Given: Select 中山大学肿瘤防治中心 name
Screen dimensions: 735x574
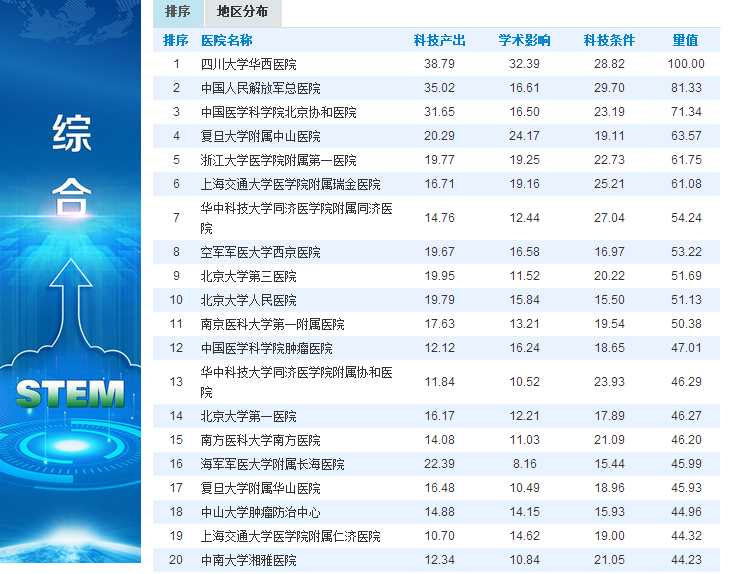Looking at the screenshot, I should 261,512.
